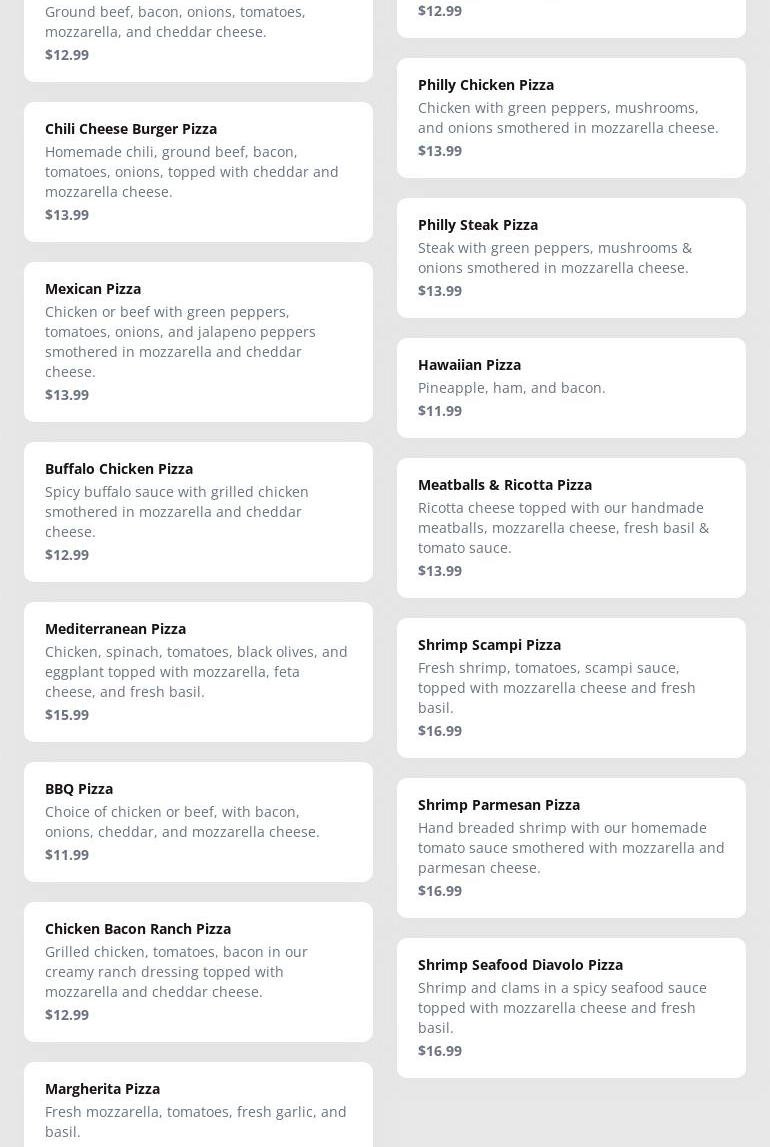Click the $15.99 price under Mediterranean Pizza
This screenshot has height=1147, width=770.
(x=67, y=715)
